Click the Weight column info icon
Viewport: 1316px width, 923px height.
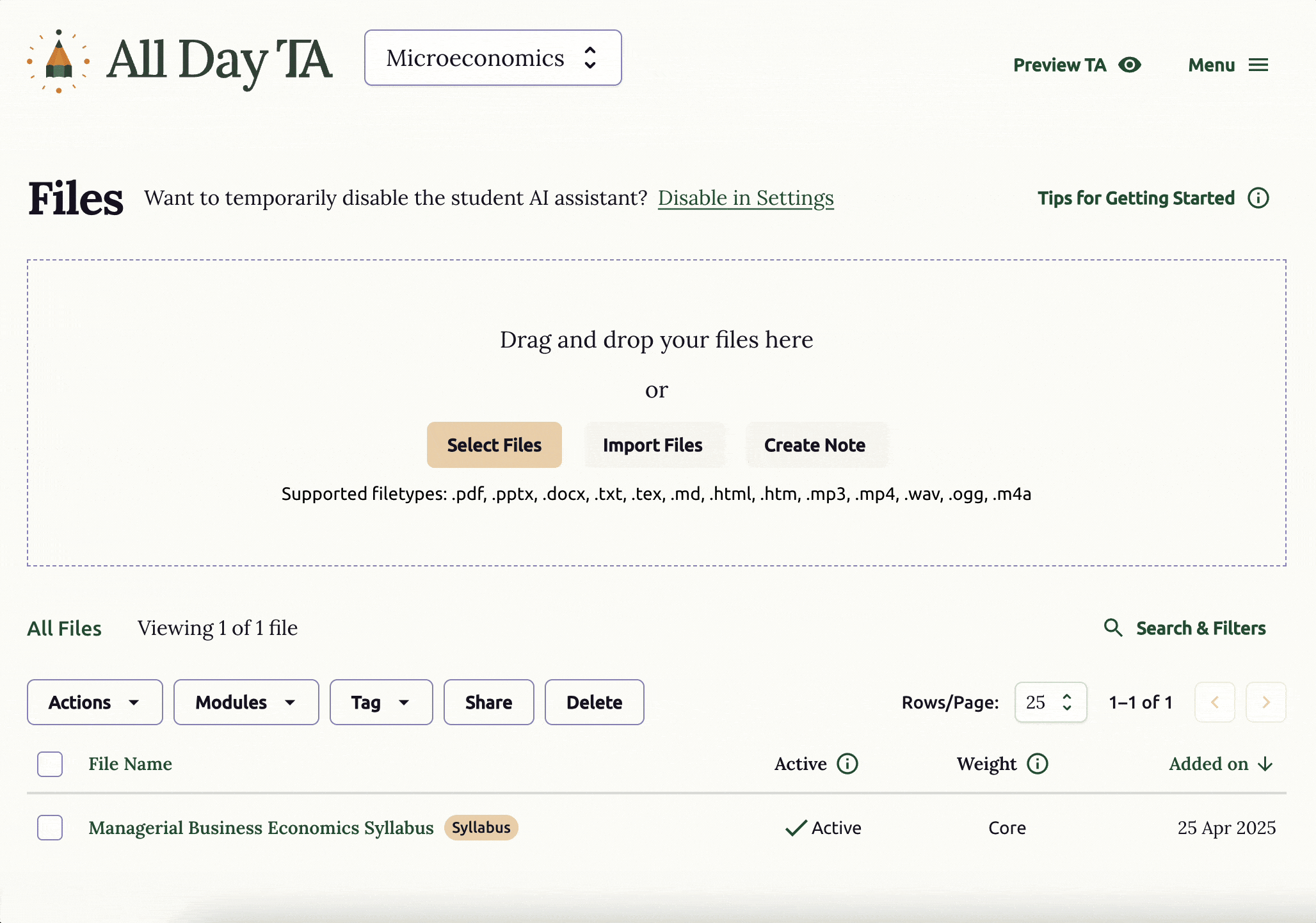tap(1037, 764)
